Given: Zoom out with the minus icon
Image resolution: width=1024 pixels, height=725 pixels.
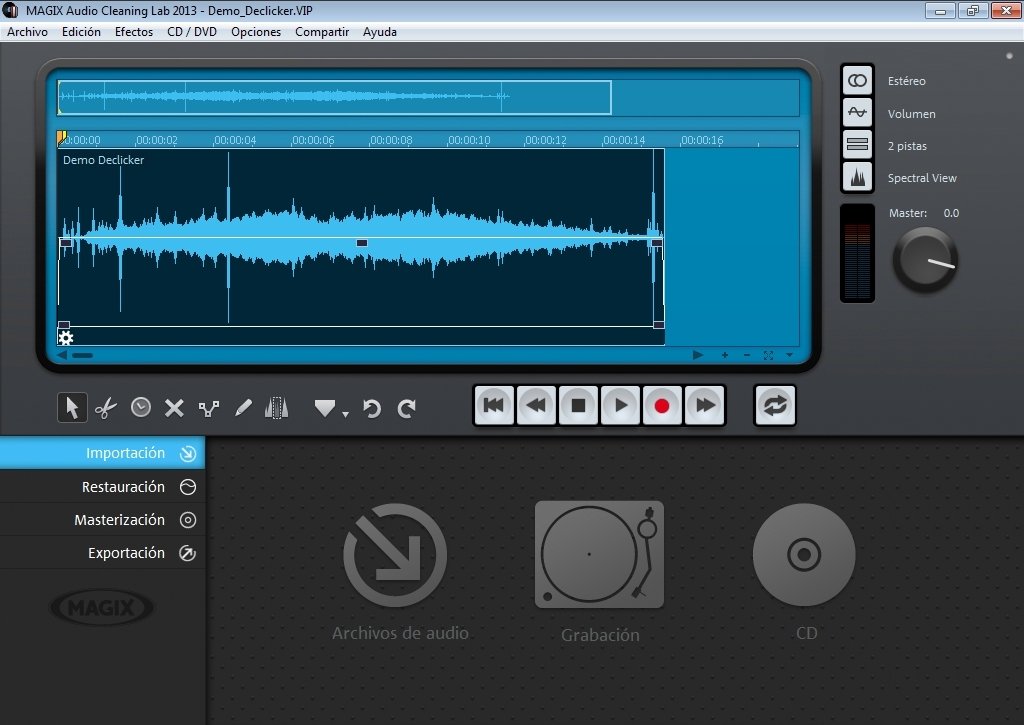Looking at the screenshot, I should 746,355.
